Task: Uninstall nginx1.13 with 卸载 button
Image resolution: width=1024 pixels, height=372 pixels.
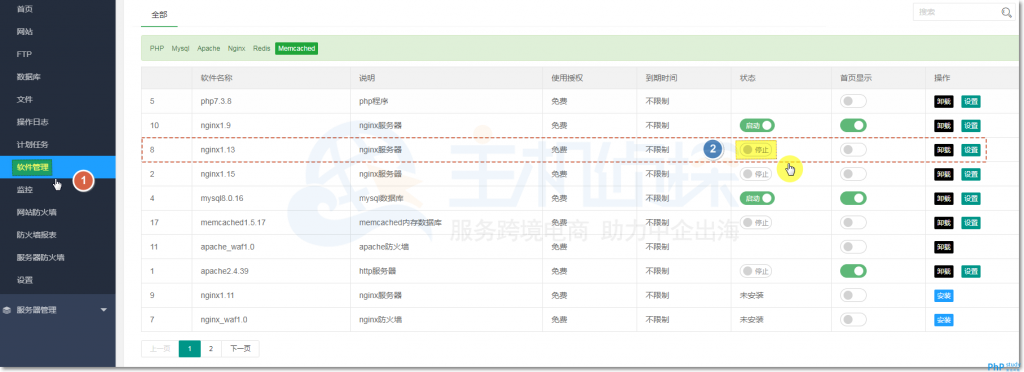Action: coord(944,149)
